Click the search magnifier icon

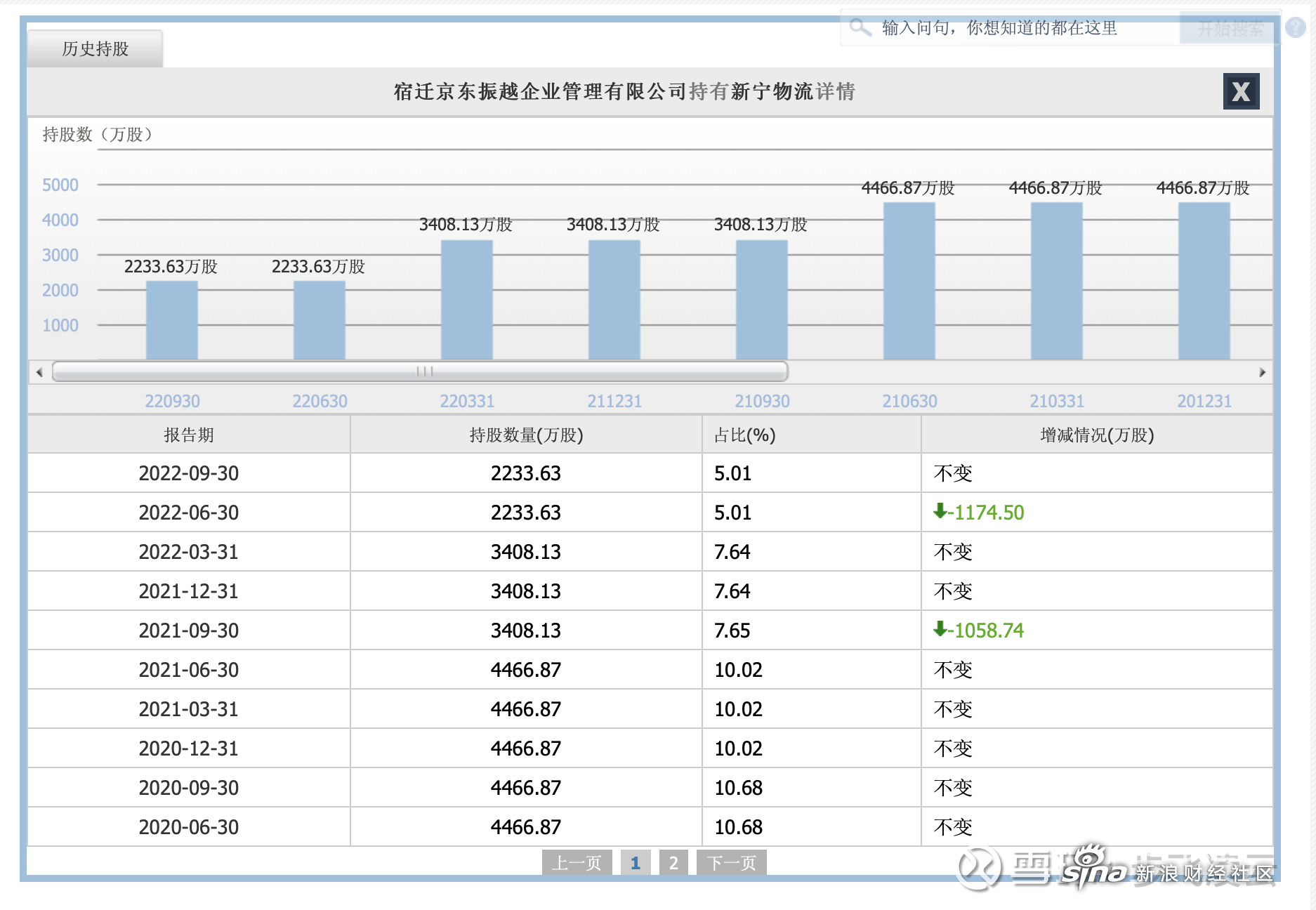point(860,28)
